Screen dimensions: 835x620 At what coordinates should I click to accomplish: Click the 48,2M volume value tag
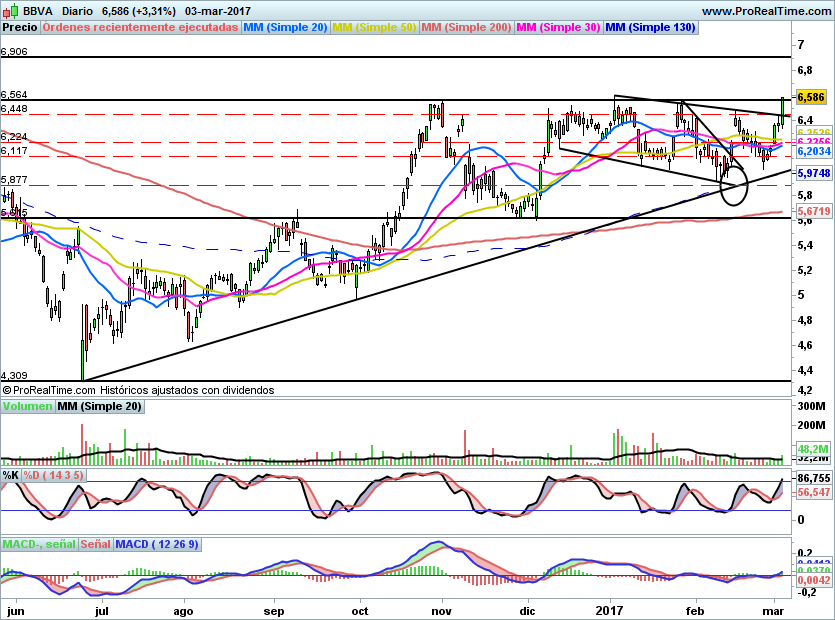click(x=813, y=448)
